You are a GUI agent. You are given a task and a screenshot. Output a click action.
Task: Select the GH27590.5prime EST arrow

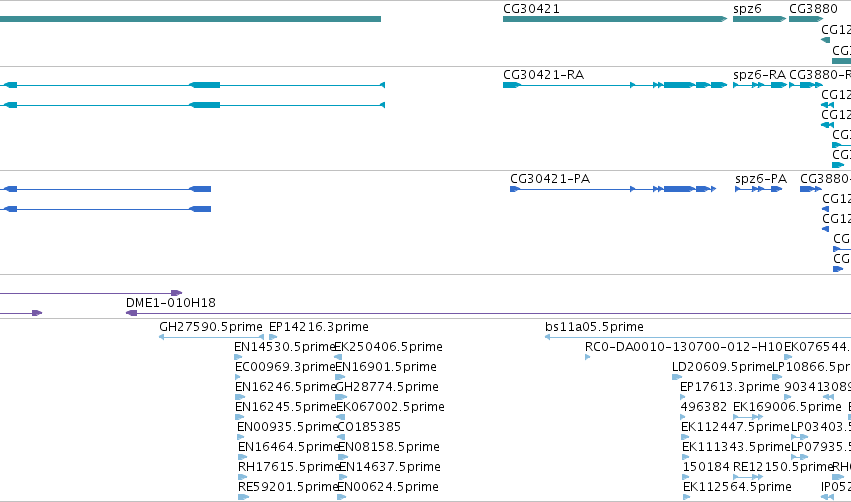pos(212,337)
